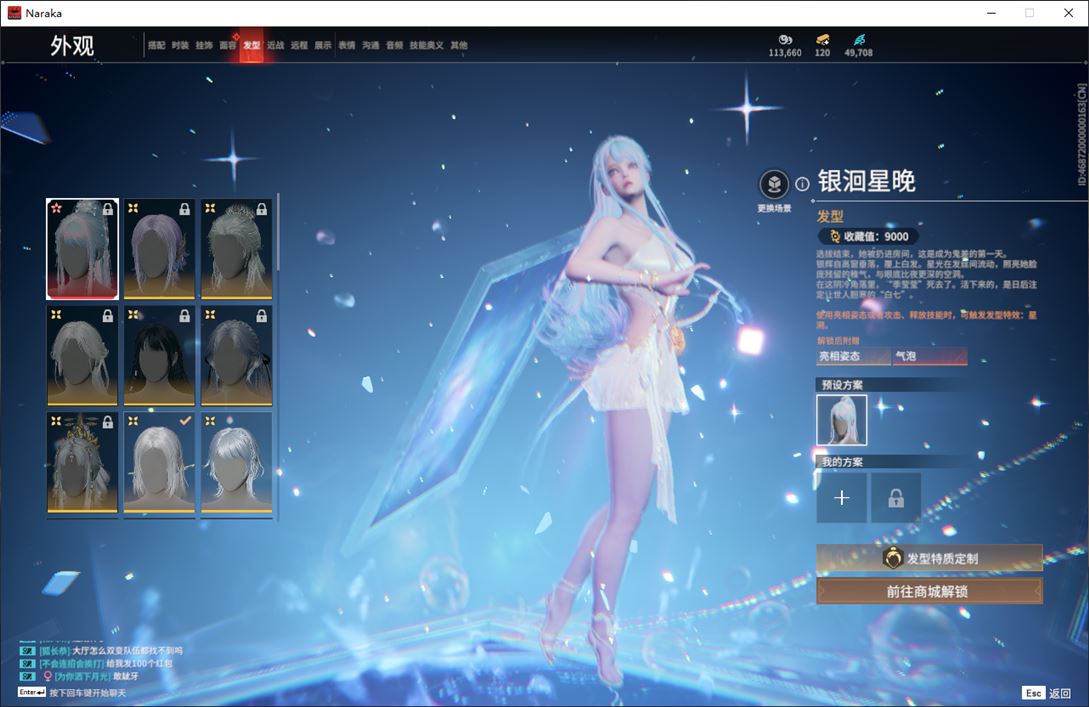This screenshot has height=707, width=1089.
Task: Click player name 孤长恭 in chat
Action: pyautogui.click(x=55, y=651)
